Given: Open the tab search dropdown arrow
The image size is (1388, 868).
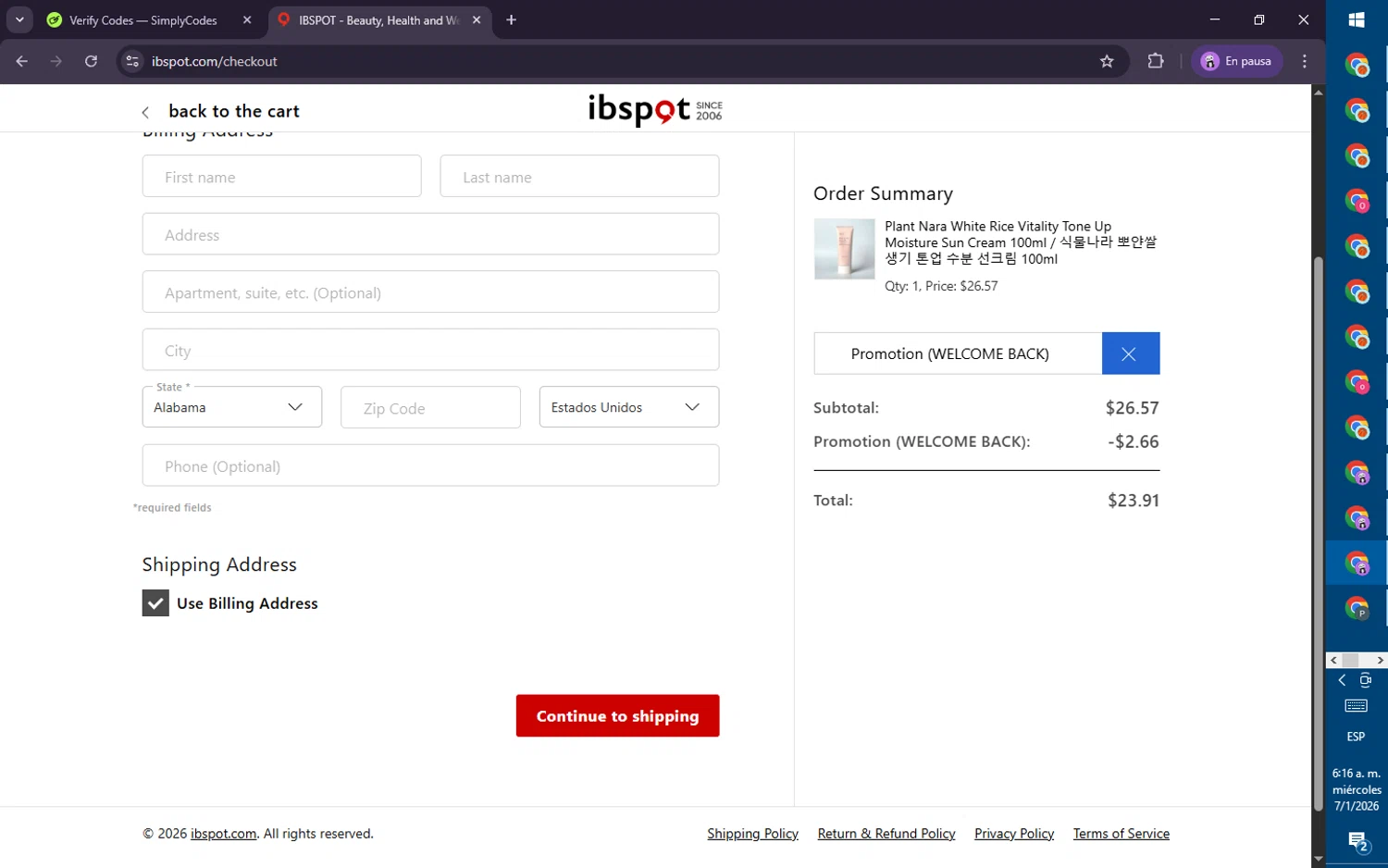Looking at the screenshot, I should (19, 19).
